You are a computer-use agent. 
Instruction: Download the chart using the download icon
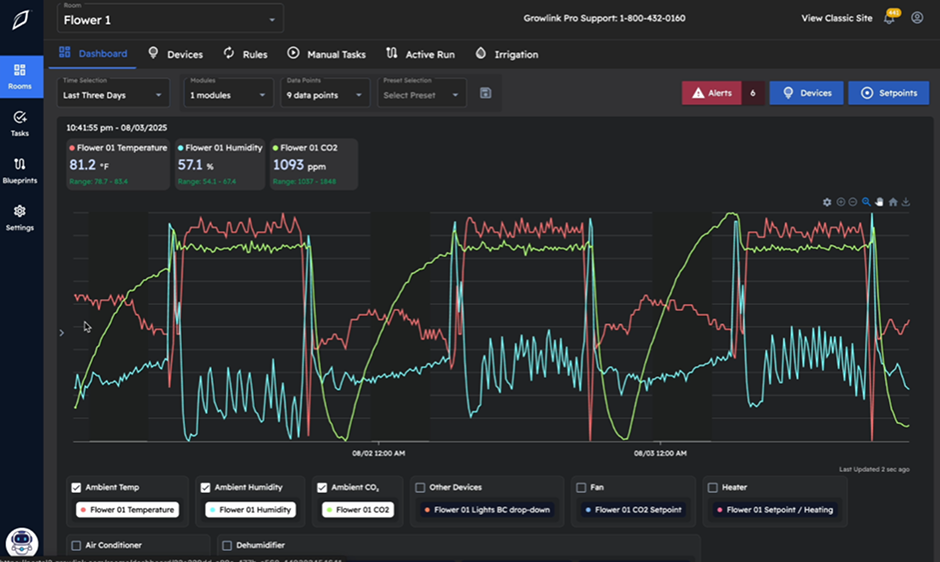906,202
